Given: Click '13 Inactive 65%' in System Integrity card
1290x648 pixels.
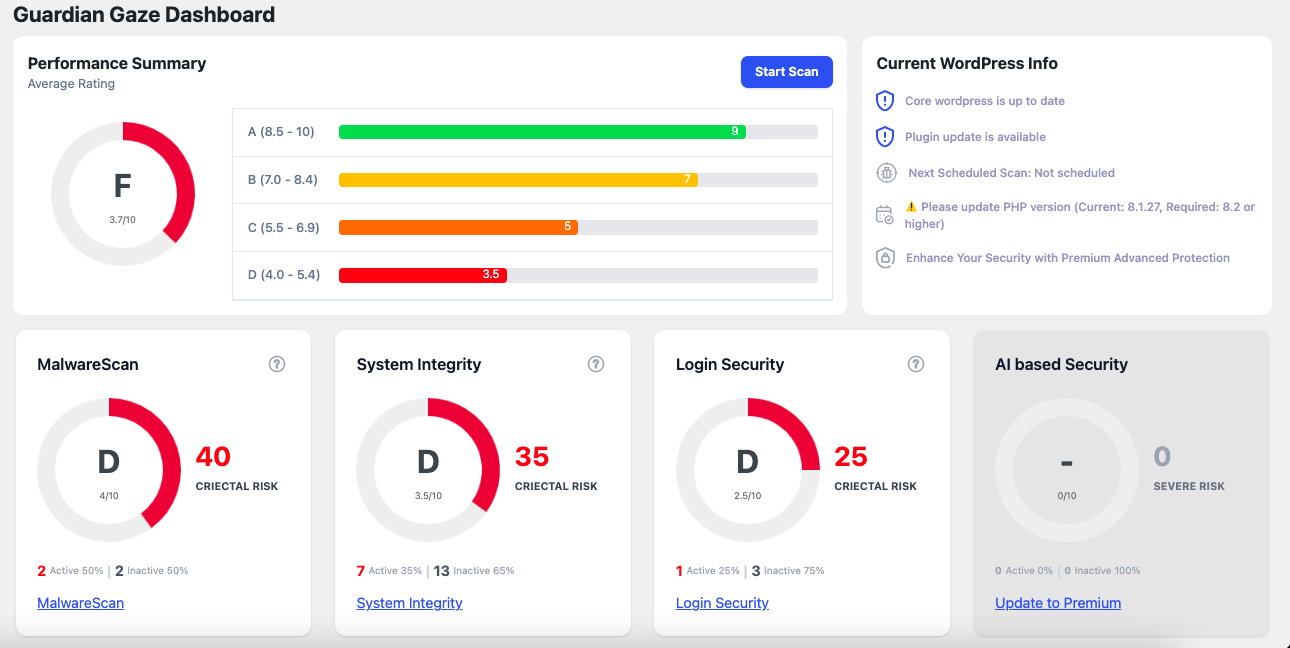Looking at the screenshot, I should point(474,571).
